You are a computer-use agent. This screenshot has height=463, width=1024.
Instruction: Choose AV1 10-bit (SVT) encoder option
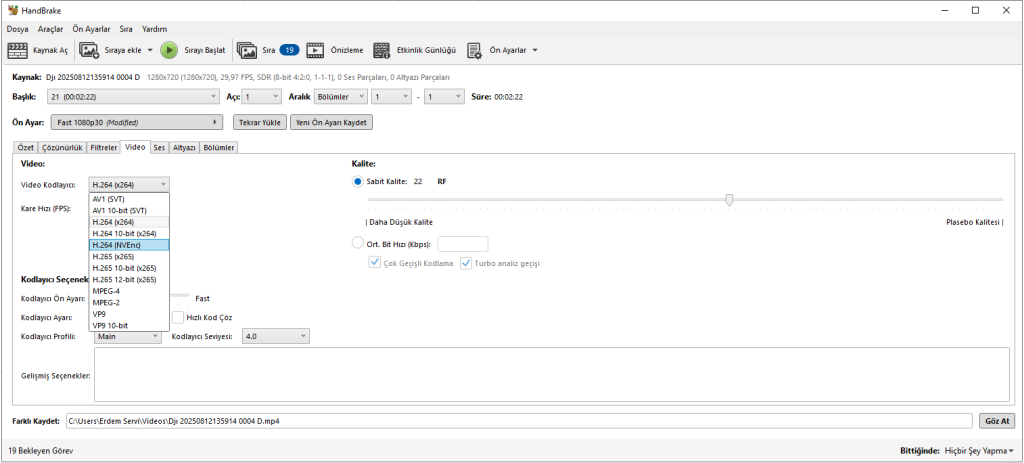(129, 210)
